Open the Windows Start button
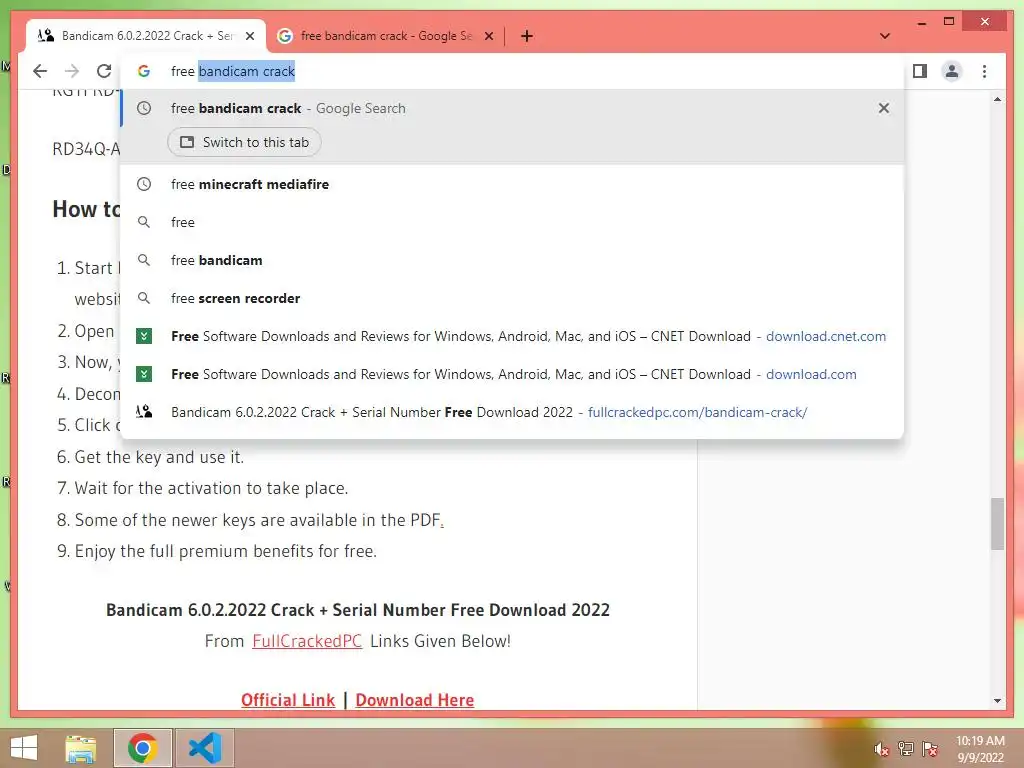The width and height of the screenshot is (1024, 768). coord(24,748)
